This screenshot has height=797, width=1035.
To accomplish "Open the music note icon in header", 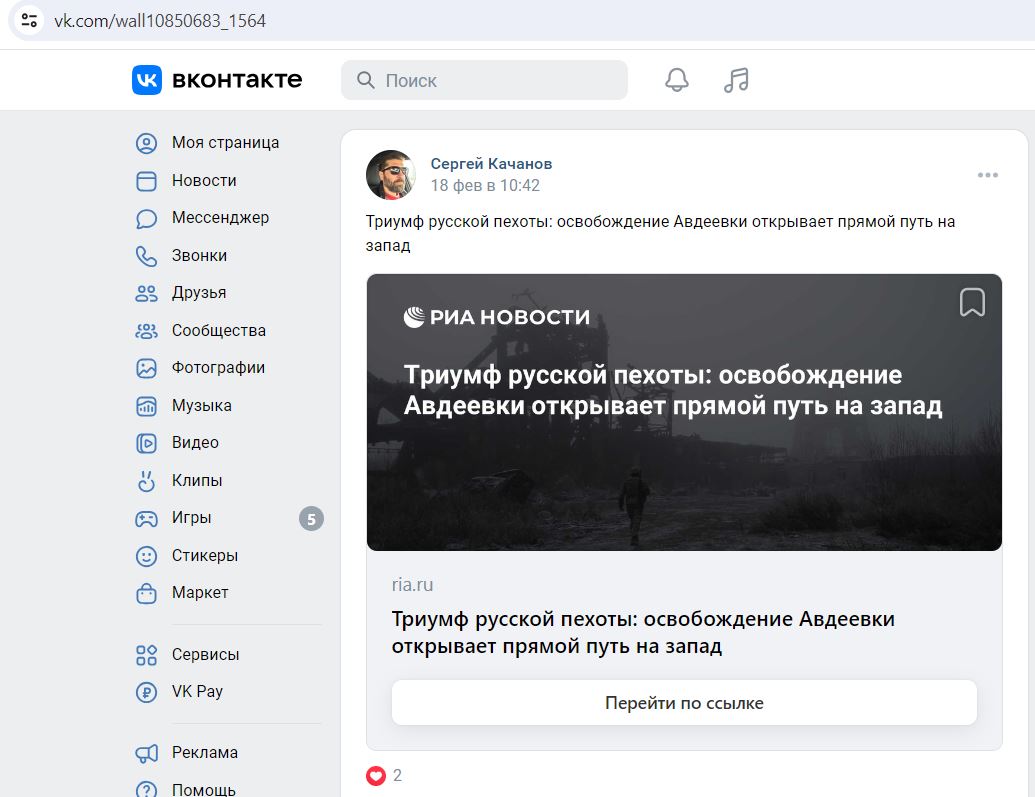I will (736, 80).
